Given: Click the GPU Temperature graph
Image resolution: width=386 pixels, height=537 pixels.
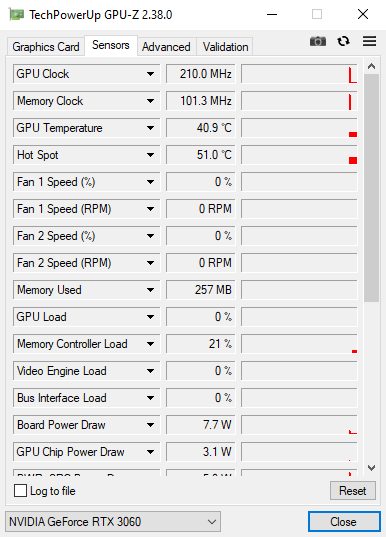Looking at the screenshot, I should click(x=299, y=128).
